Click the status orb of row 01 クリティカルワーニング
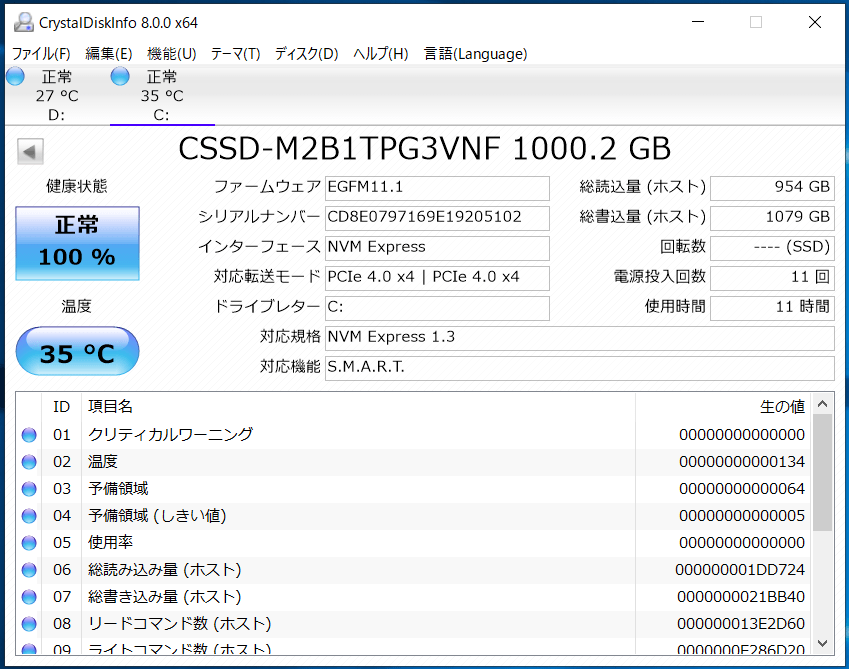849x669 pixels. [x=29, y=435]
